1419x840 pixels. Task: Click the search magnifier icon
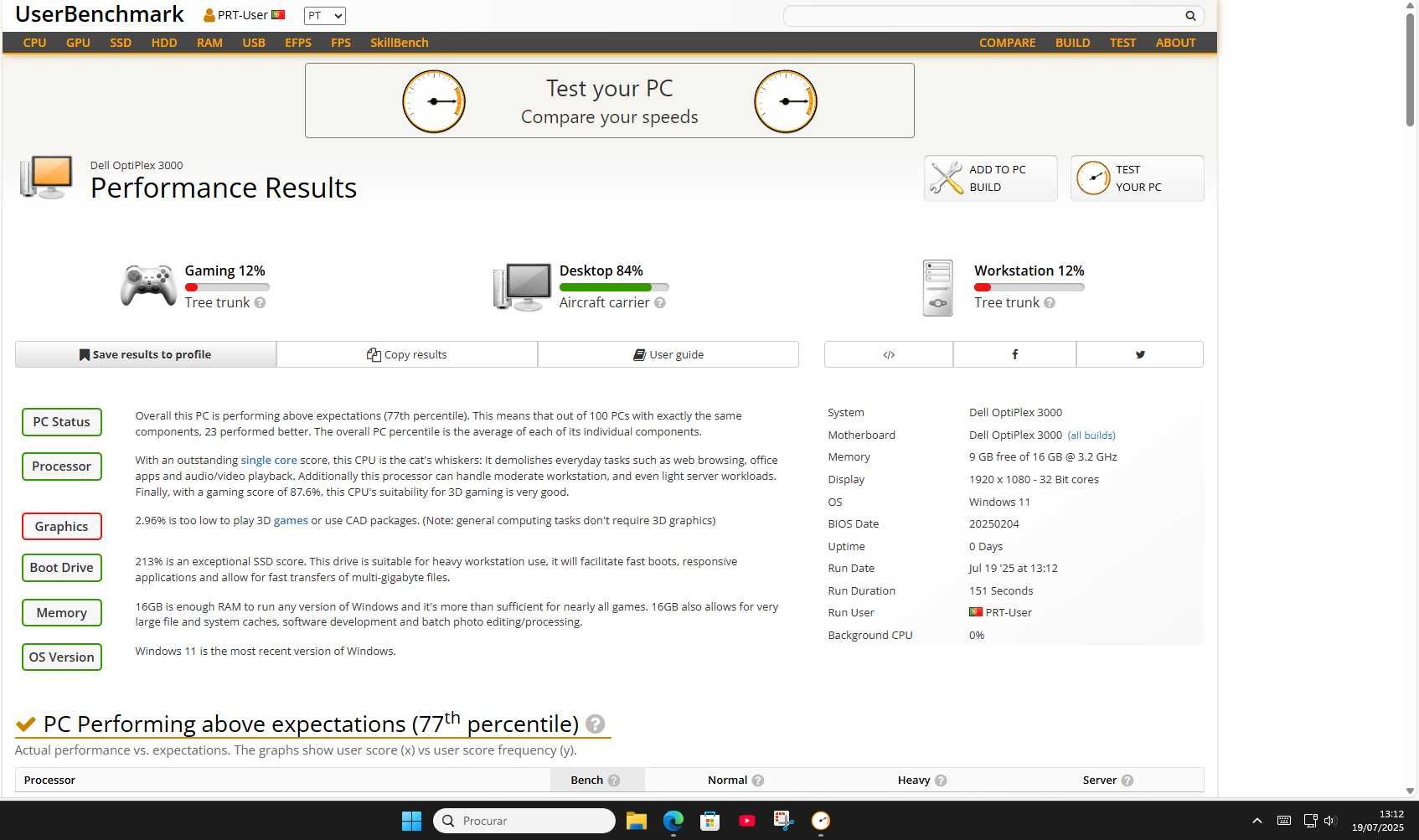pyautogui.click(x=1190, y=16)
